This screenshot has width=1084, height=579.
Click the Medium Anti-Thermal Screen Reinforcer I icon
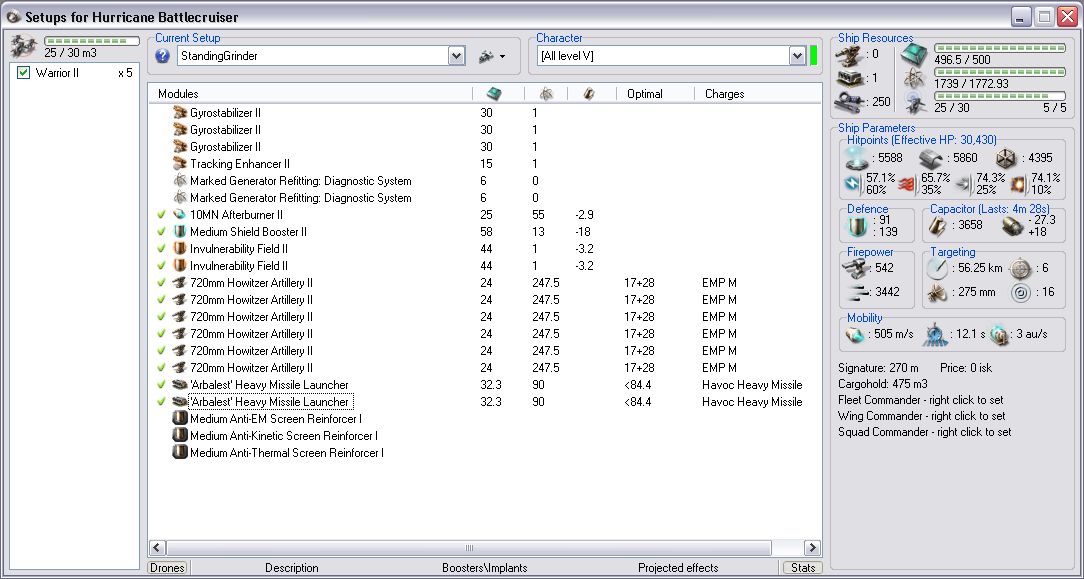click(180, 453)
